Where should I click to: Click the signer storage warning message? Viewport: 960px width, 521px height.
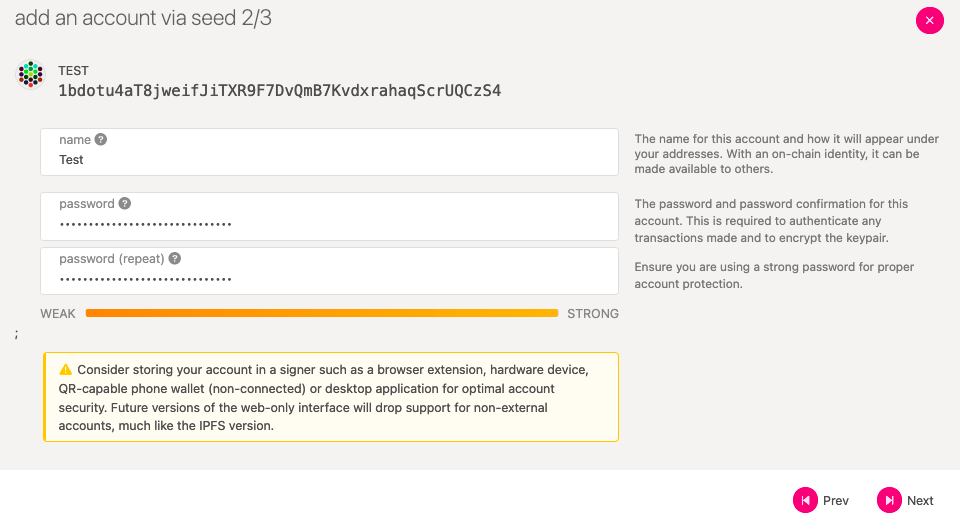click(x=331, y=397)
